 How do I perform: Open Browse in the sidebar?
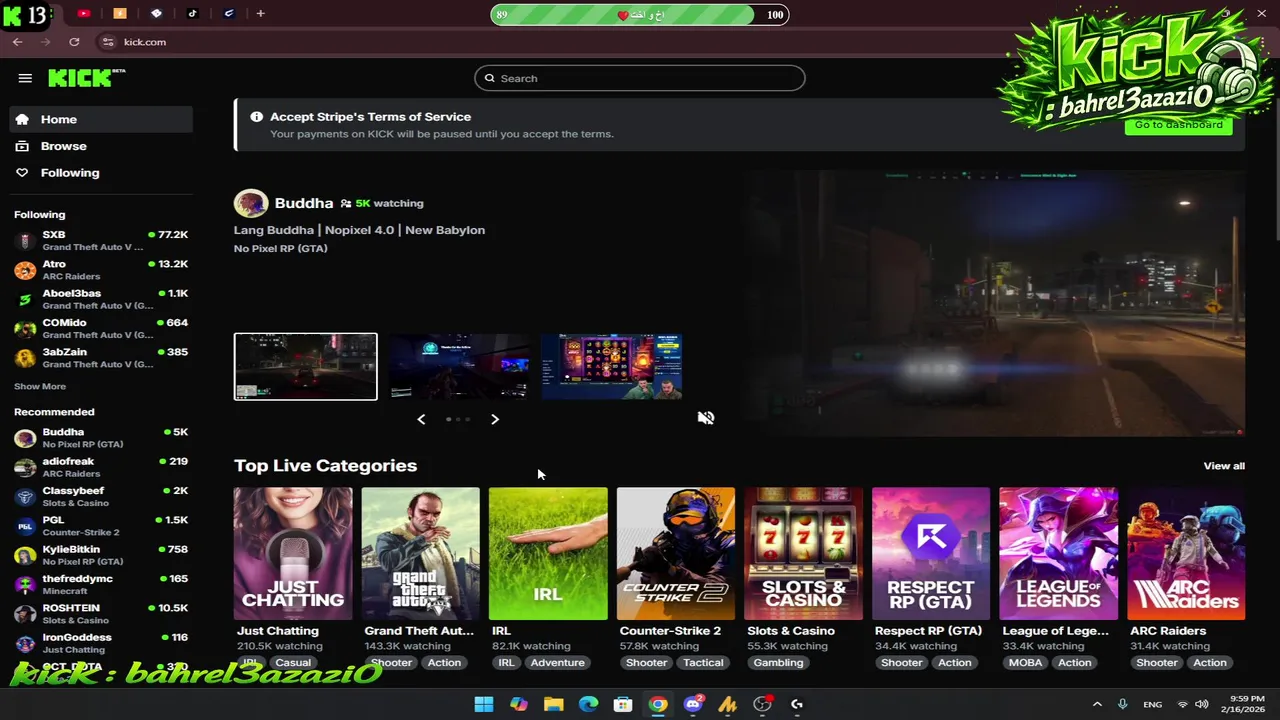[x=101, y=146]
